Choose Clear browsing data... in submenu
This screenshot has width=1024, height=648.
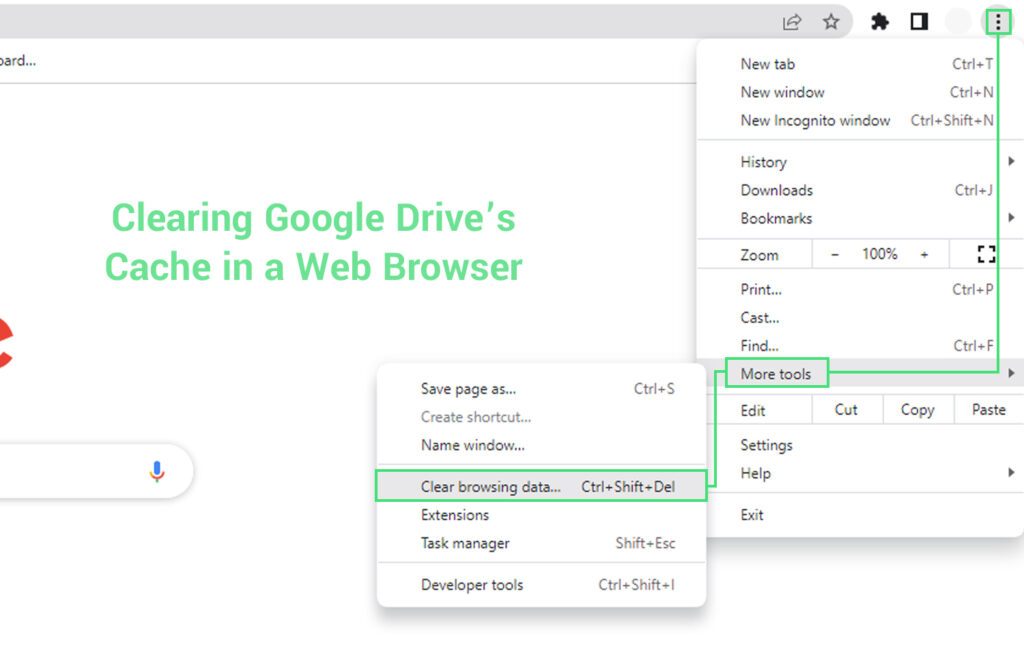pos(541,486)
